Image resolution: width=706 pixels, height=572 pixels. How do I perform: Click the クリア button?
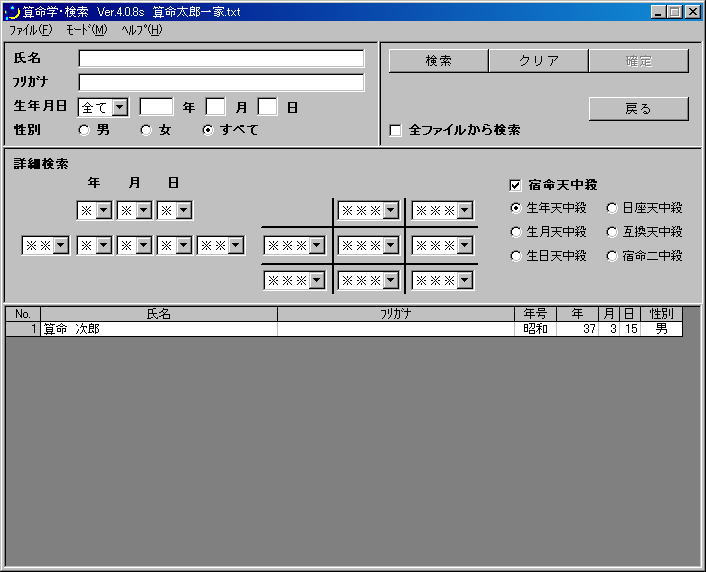pos(539,61)
